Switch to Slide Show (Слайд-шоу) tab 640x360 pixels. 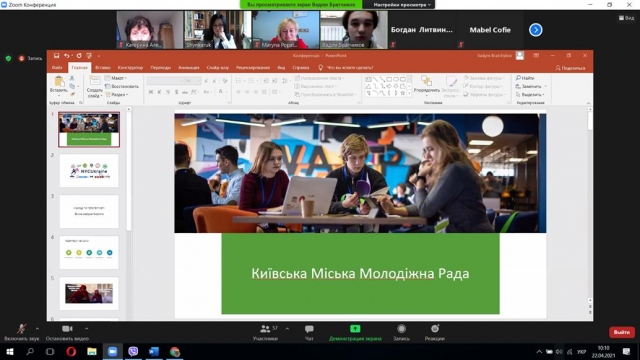click(x=218, y=68)
